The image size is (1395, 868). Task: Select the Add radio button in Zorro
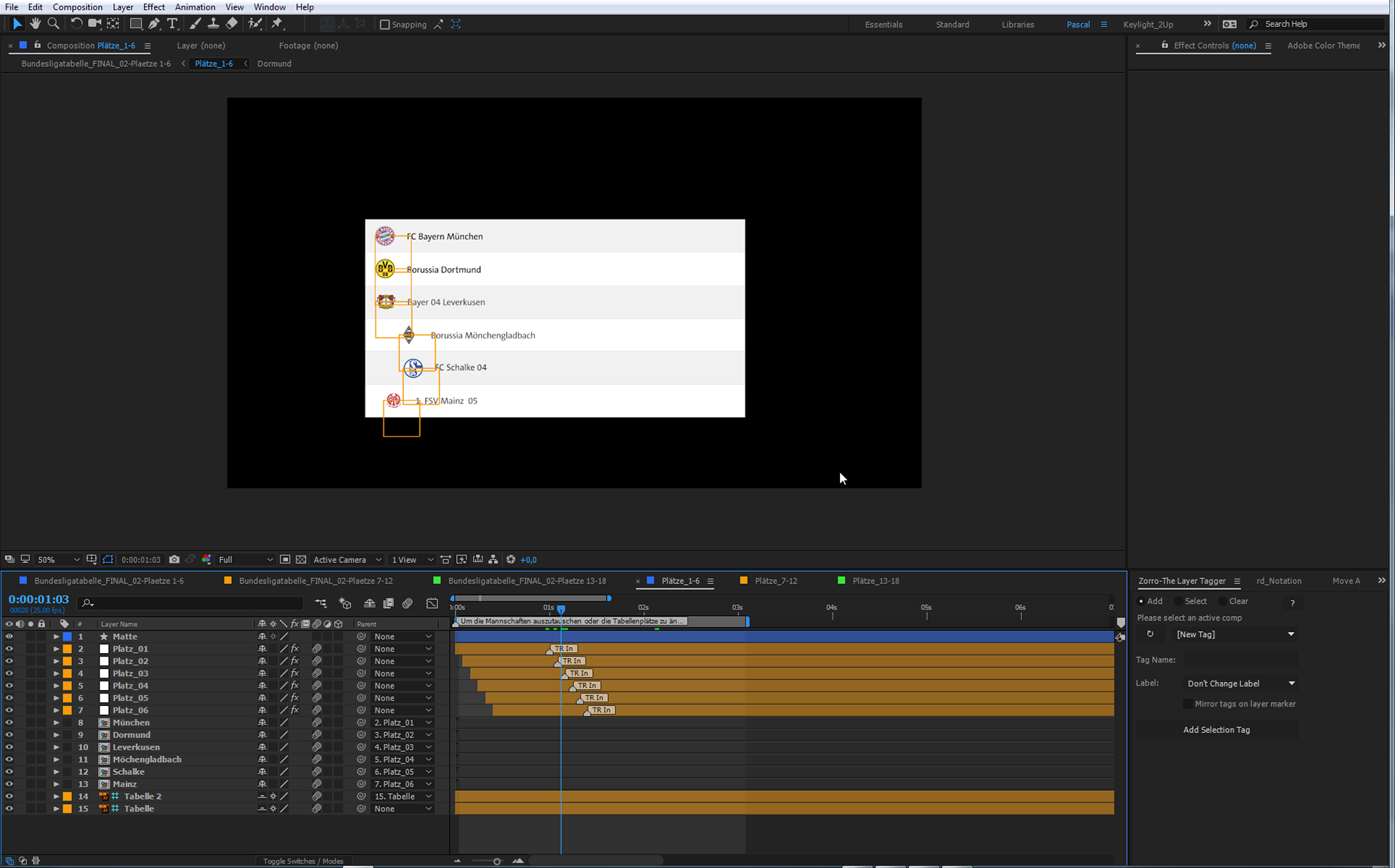(x=1141, y=601)
